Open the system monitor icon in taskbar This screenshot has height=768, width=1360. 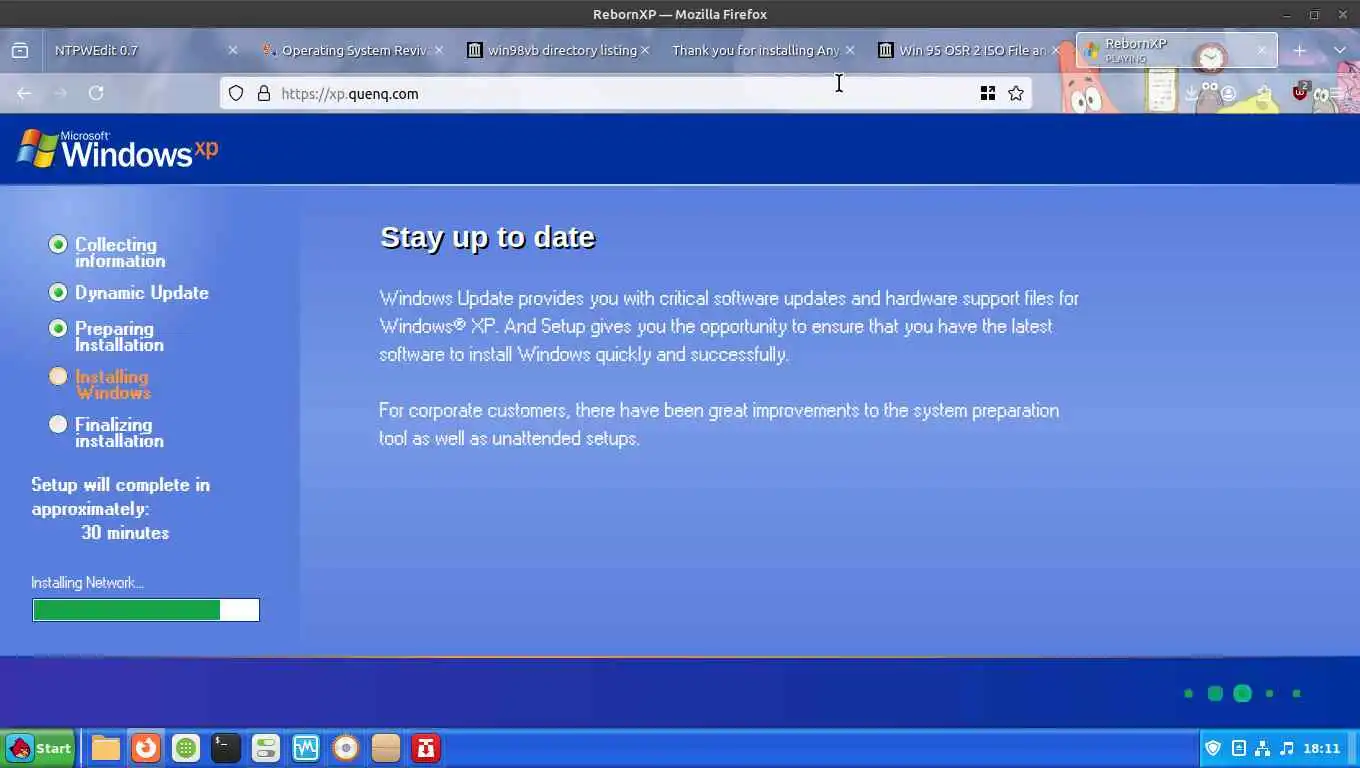point(306,748)
